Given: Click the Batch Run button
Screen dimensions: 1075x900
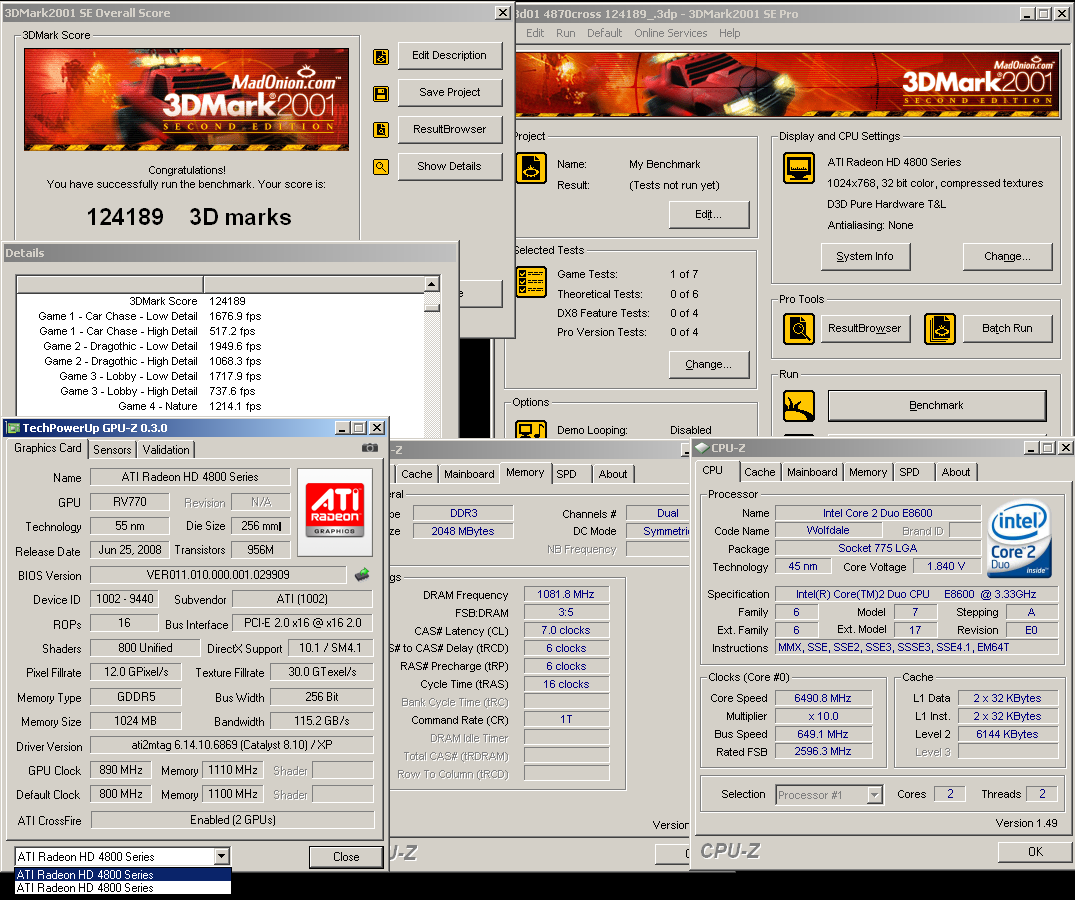Looking at the screenshot, I should (x=1007, y=328).
